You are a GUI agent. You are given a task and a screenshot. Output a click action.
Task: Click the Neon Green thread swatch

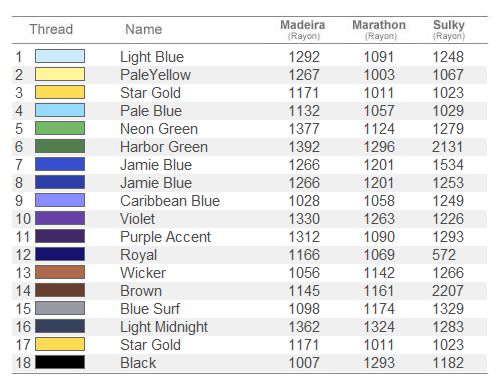click(60, 128)
